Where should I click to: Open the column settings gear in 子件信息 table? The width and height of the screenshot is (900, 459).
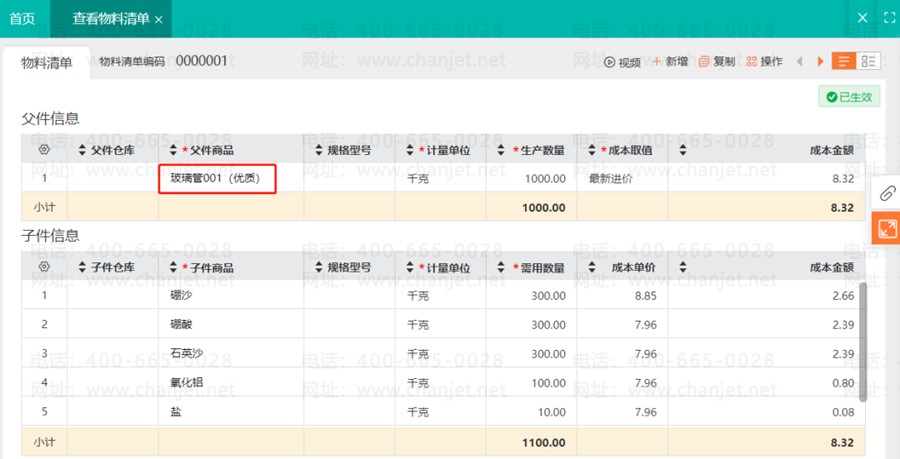coord(44,267)
